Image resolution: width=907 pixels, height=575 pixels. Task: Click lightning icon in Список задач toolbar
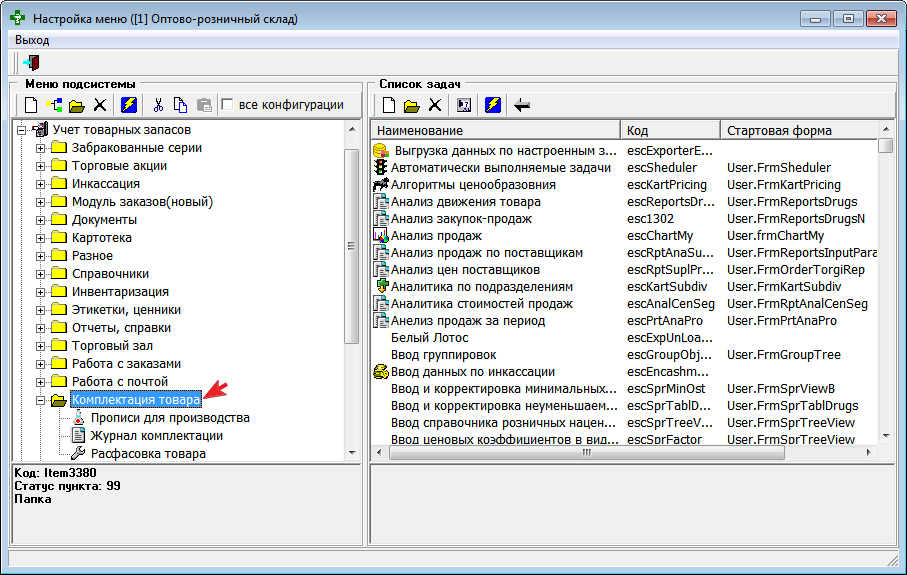pos(493,105)
